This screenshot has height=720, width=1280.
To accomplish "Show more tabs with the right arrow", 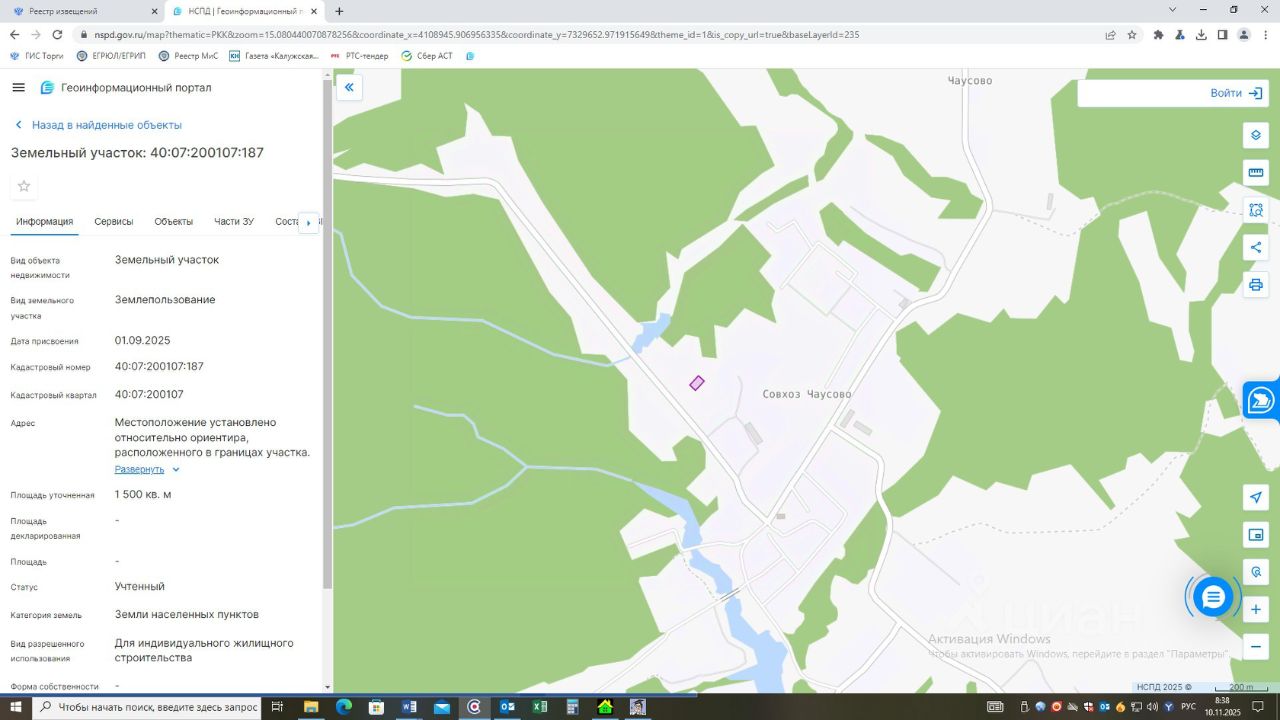I will [308, 222].
